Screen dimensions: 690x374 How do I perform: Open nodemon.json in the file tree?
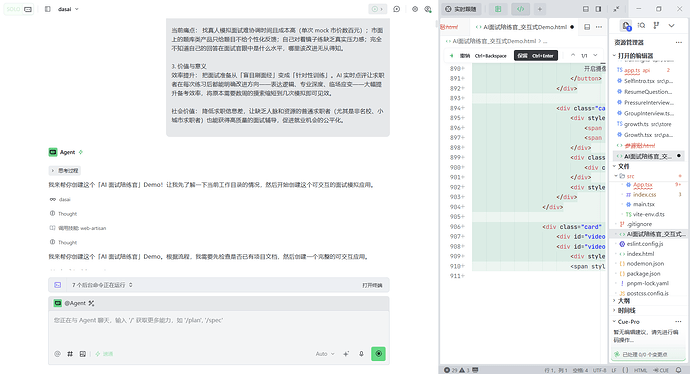point(645,264)
